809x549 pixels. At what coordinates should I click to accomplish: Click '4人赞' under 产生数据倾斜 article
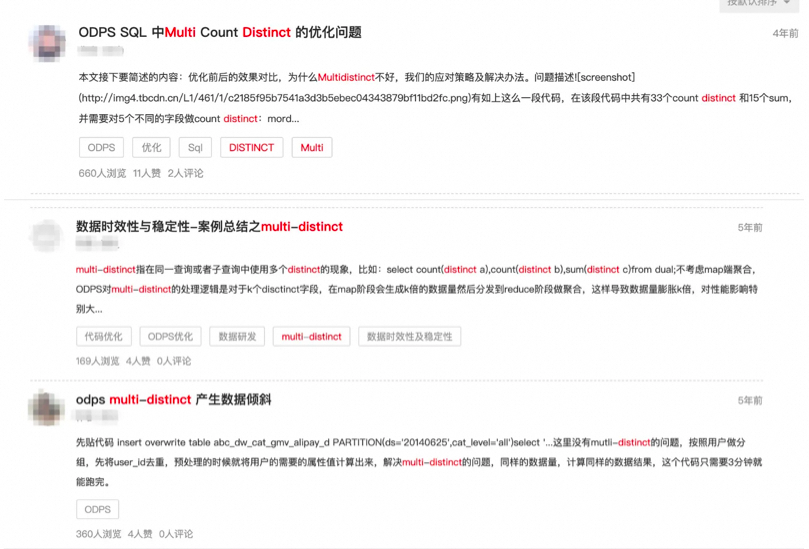click(140, 534)
